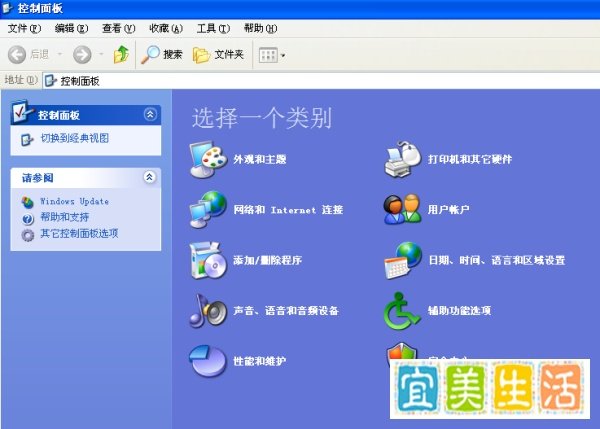Open the 查看(V) menu
The height and width of the screenshot is (429, 600).
(119, 28)
